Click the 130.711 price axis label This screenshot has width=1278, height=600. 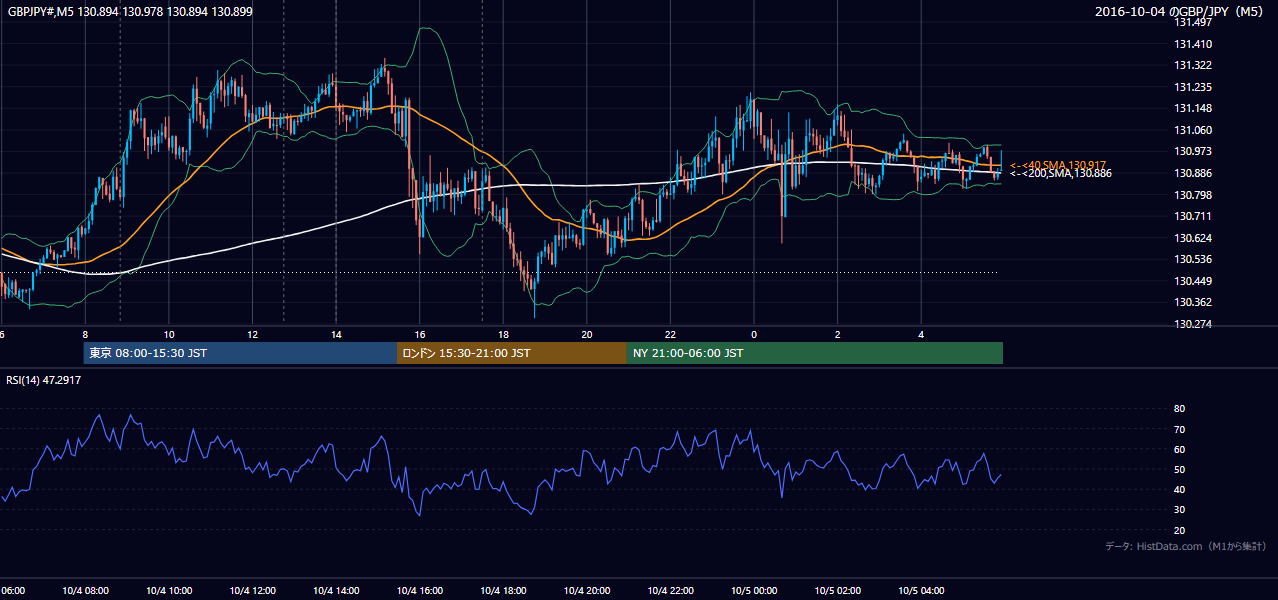click(x=1193, y=216)
